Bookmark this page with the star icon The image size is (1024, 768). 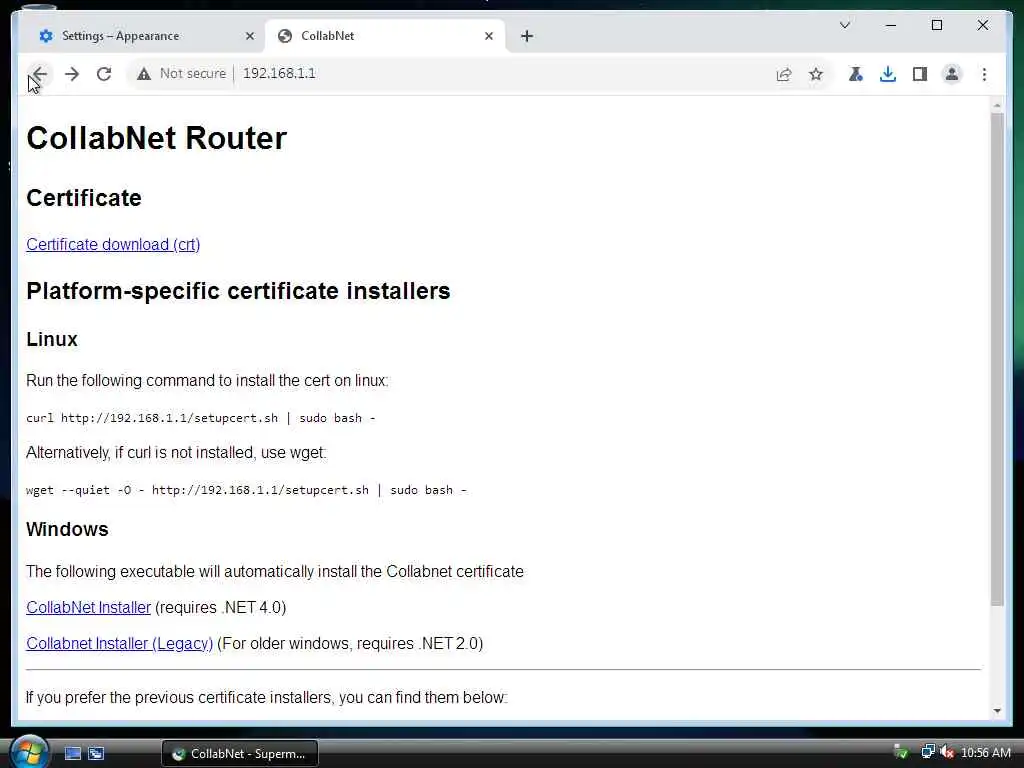(x=816, y=74)
